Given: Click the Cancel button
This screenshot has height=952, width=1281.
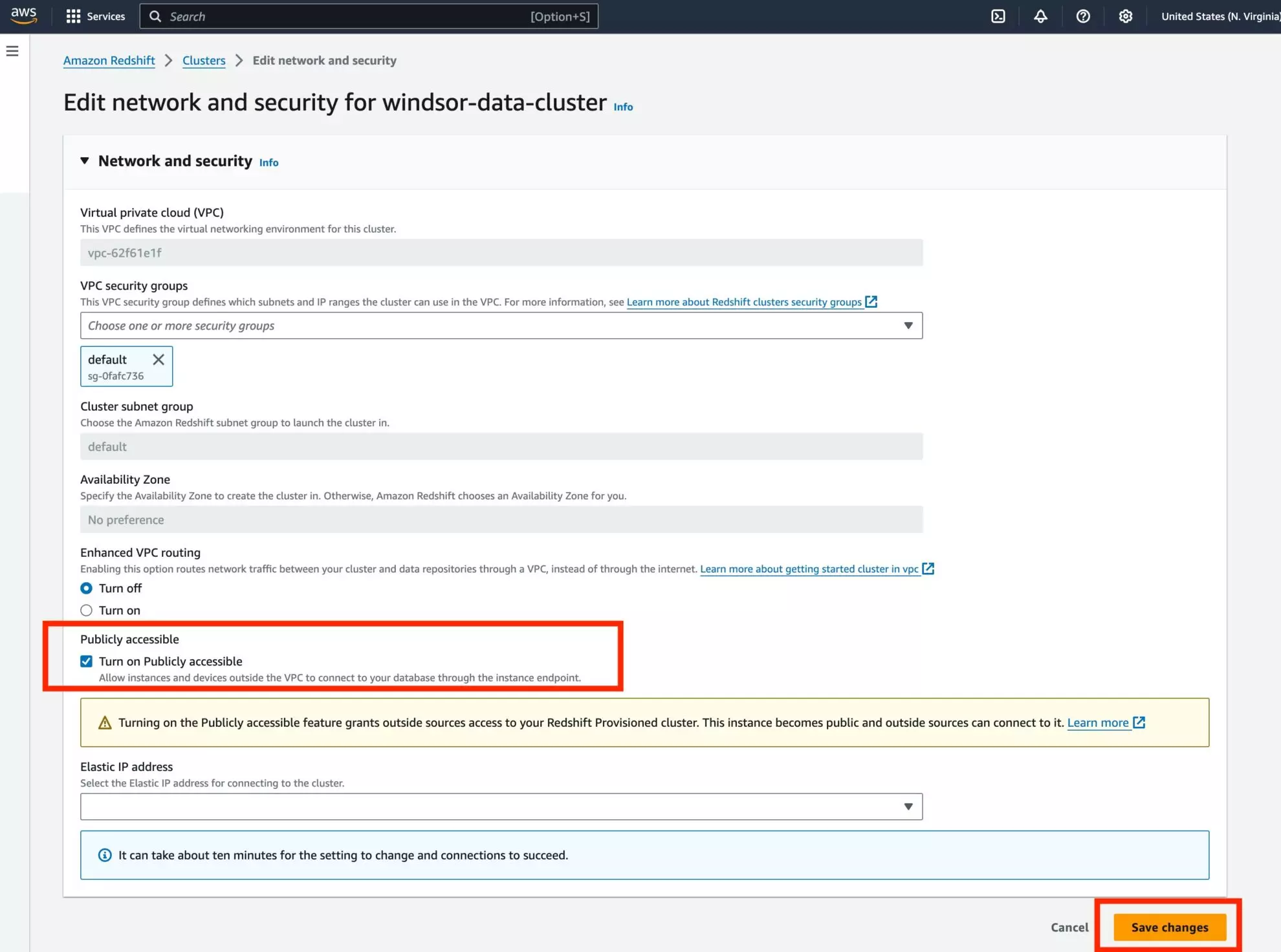Looking at the screenshot, I should coord(1069,927).
